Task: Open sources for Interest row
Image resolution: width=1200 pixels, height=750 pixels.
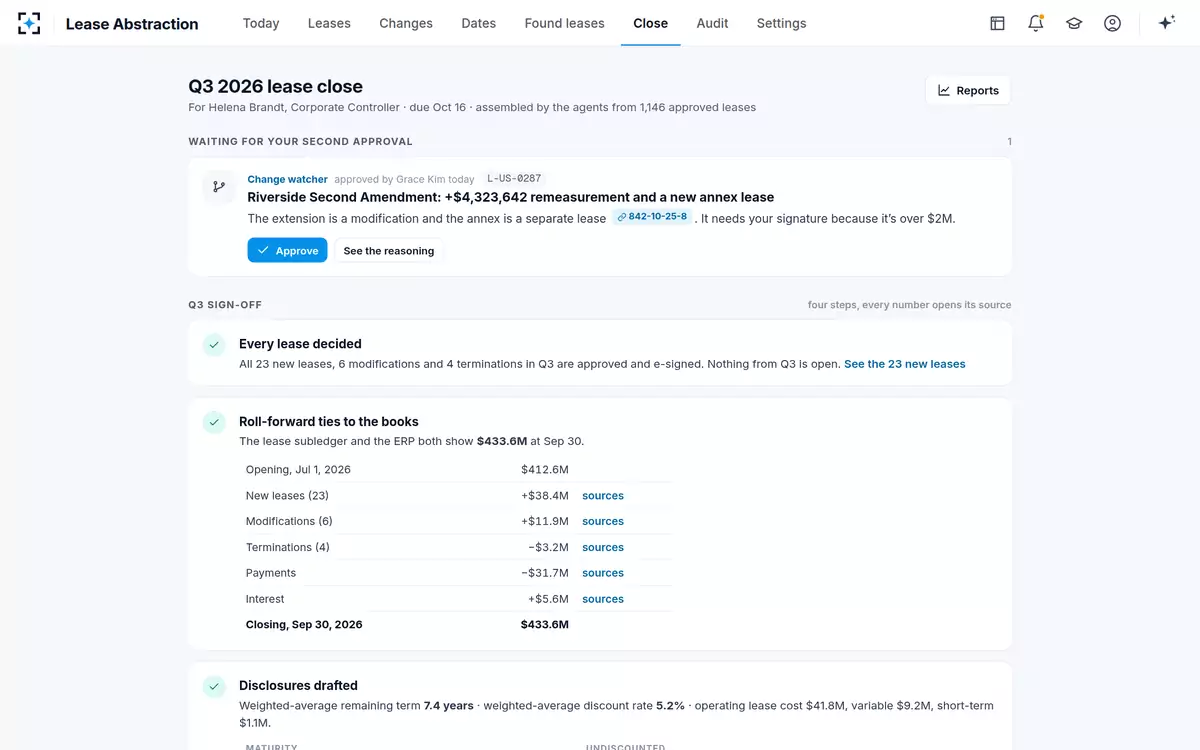Action: pyautogui.click(x=603, y=599)
